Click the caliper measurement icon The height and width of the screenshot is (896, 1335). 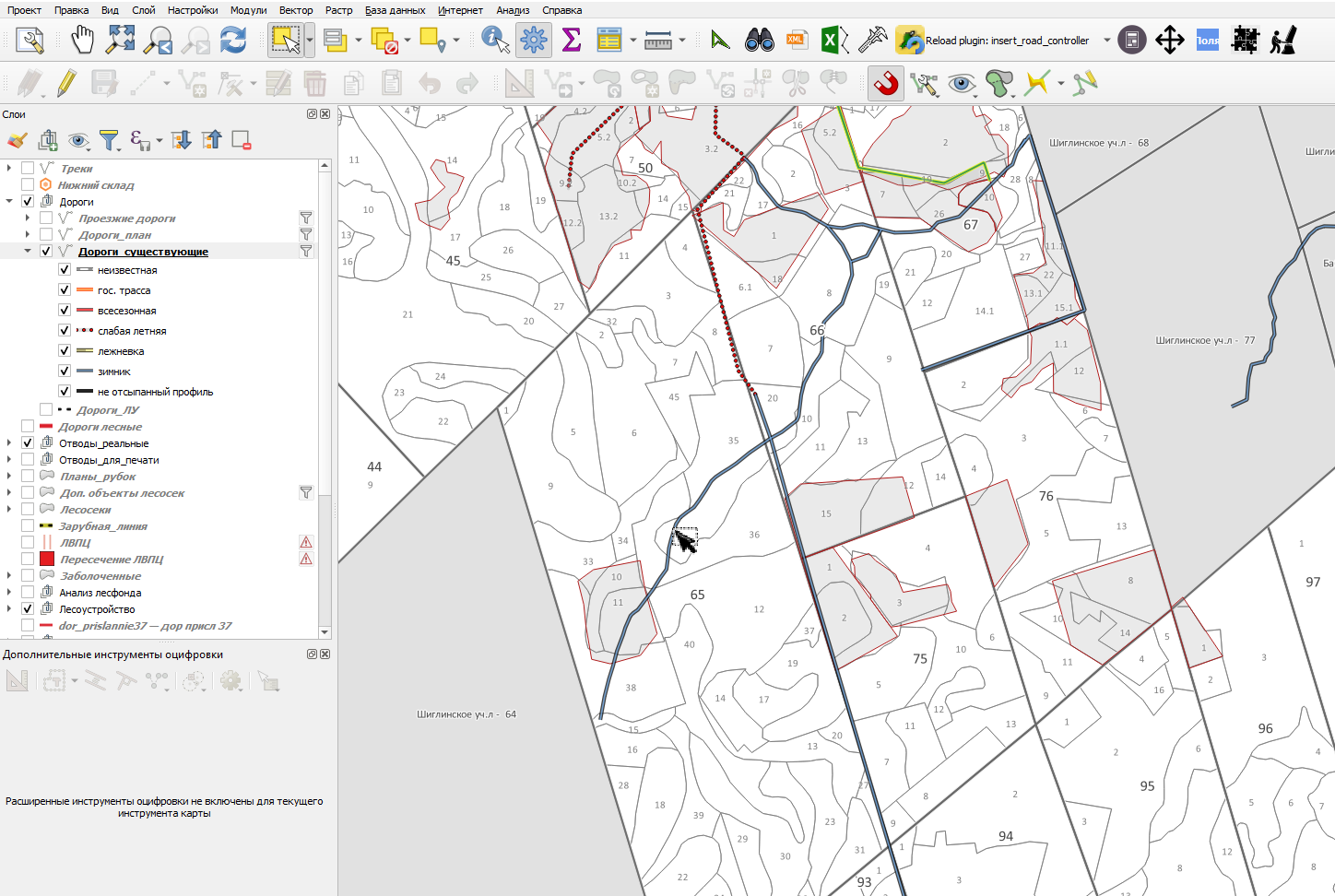872,40
